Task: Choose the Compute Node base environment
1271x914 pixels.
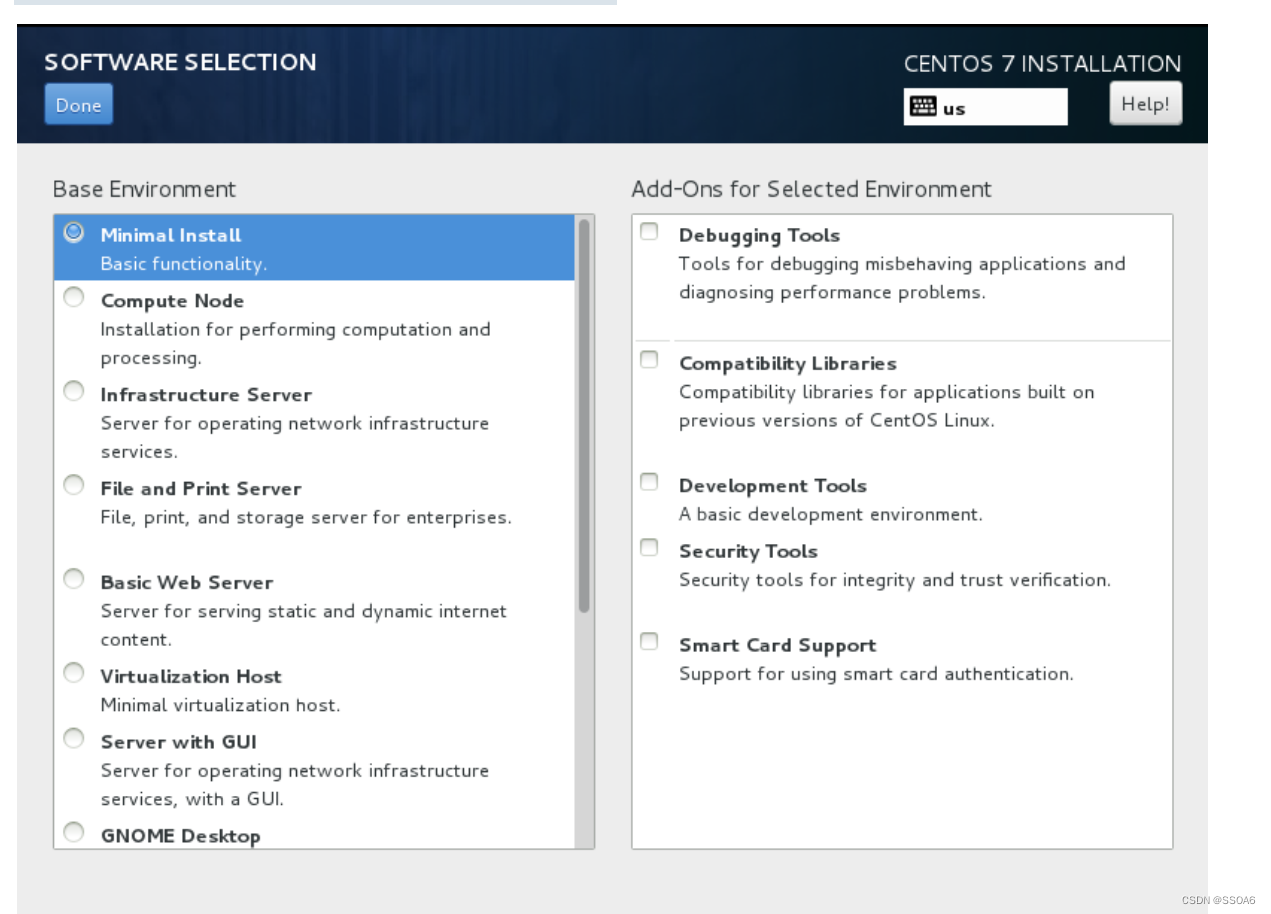Action: pyautogui.click(x=74, y=298)
